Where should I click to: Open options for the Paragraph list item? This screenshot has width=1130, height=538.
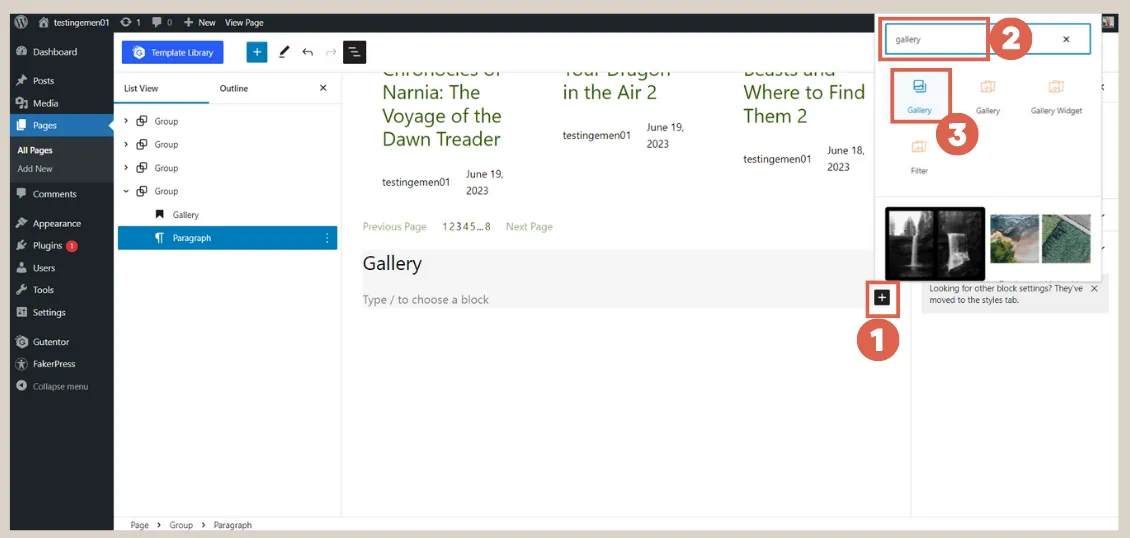click(x=326, y=238)
